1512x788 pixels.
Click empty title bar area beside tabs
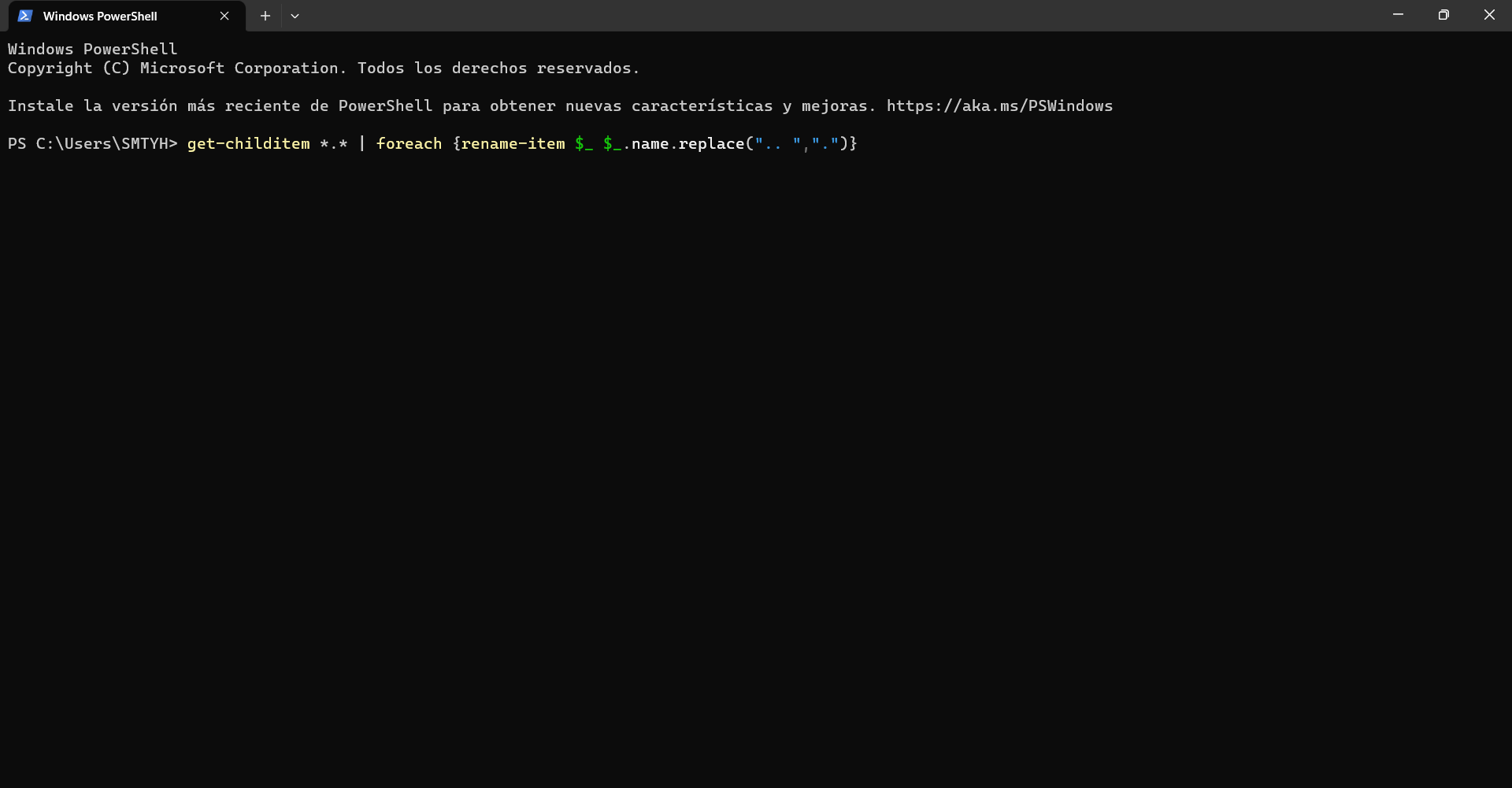tap(787, 16)
